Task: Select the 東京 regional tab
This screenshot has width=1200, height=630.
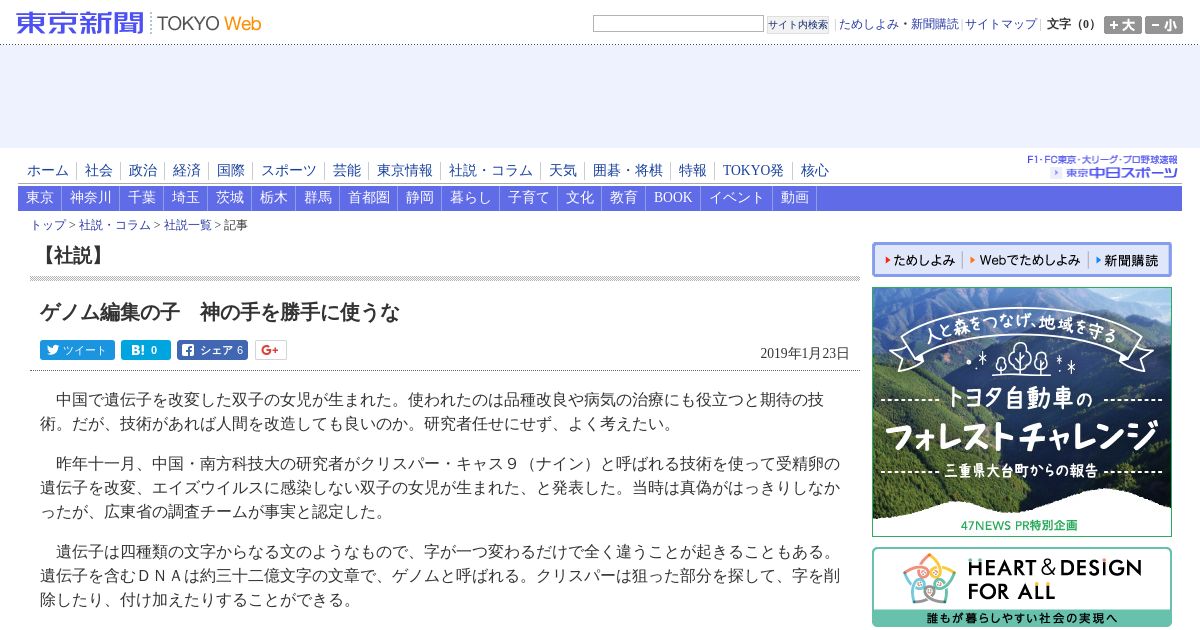Action: pyautogui.click(x=40, y=198)
